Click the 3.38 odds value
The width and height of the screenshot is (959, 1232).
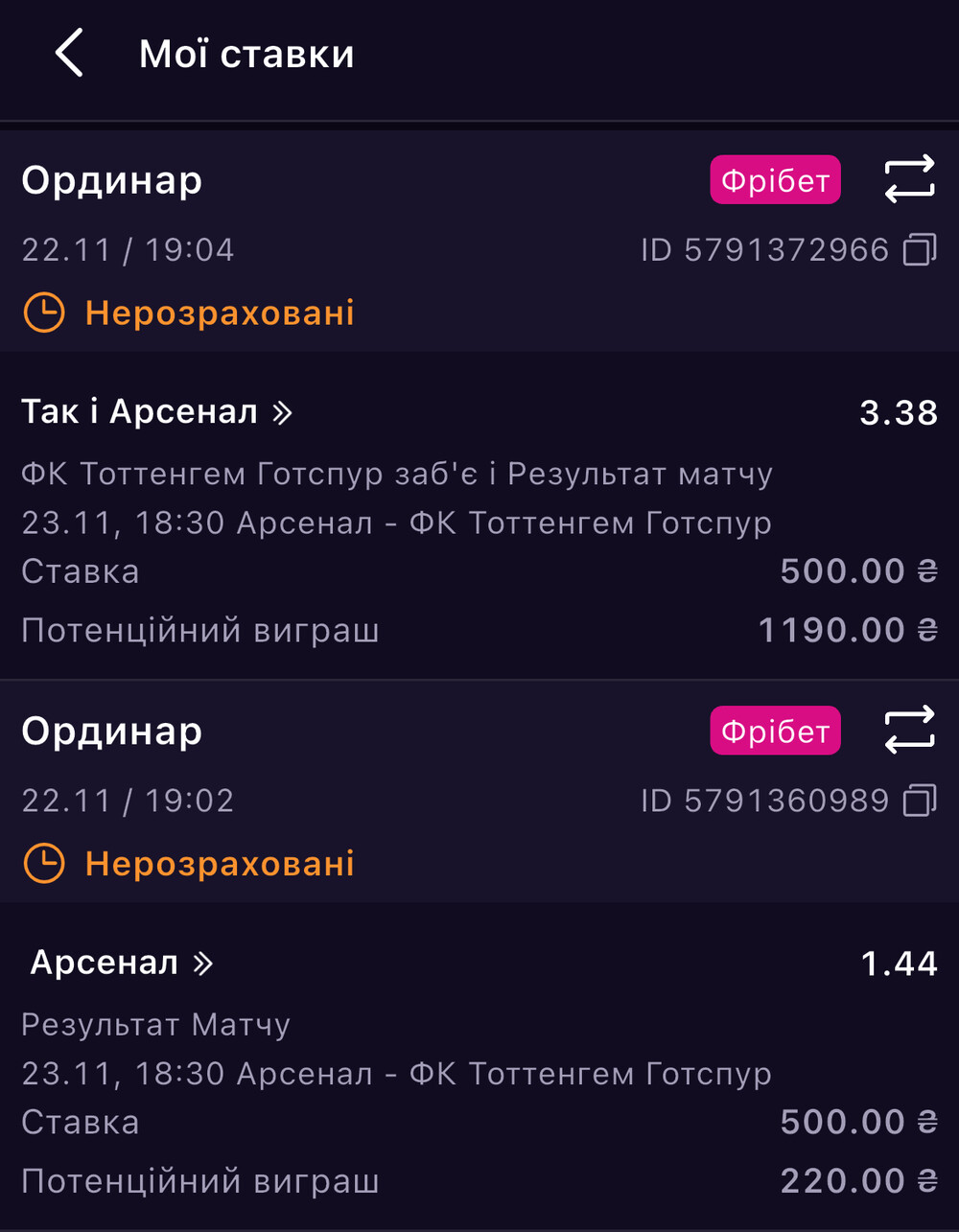899,413
